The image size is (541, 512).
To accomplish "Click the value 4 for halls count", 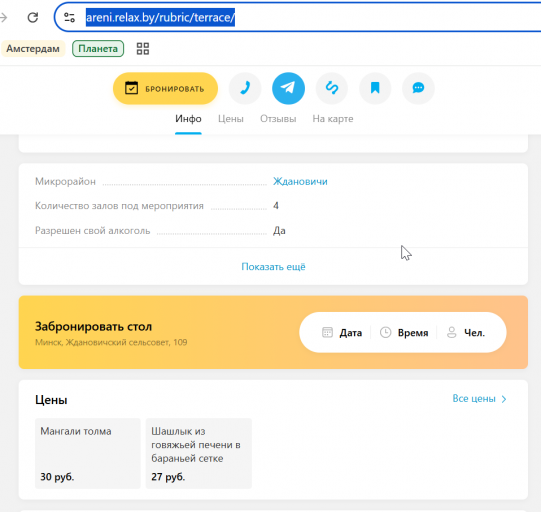I will [x=276, y=206].
